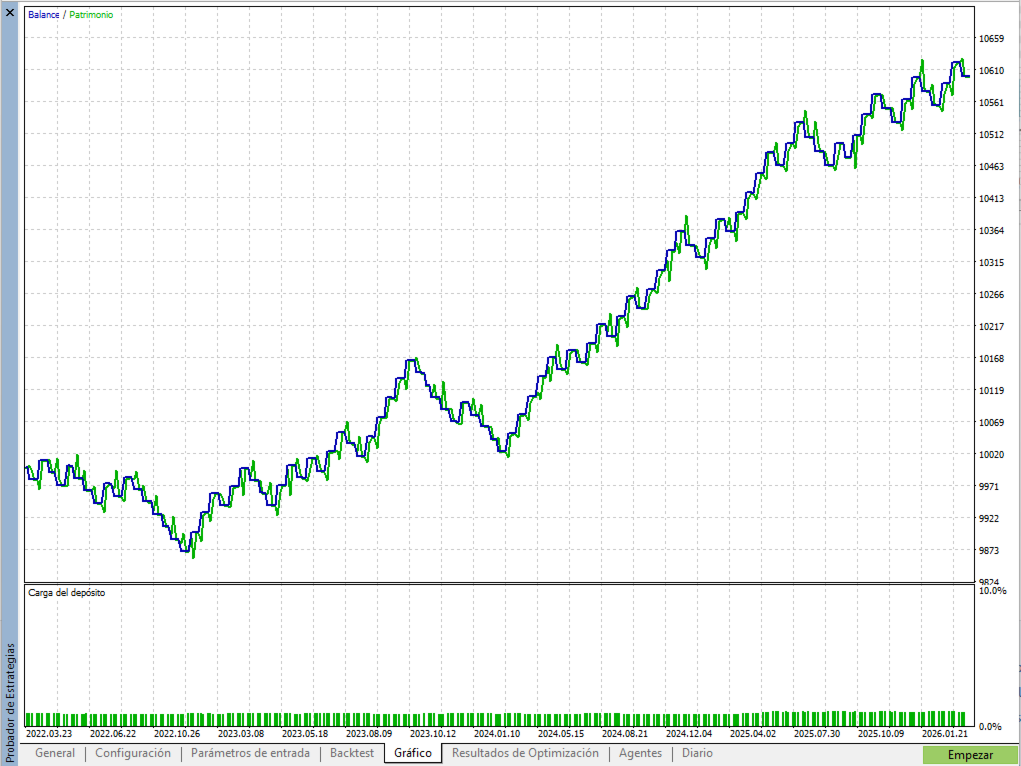Click the 10168 axis value
This screenshot has width=1021, height=766.
coord(991,358)
